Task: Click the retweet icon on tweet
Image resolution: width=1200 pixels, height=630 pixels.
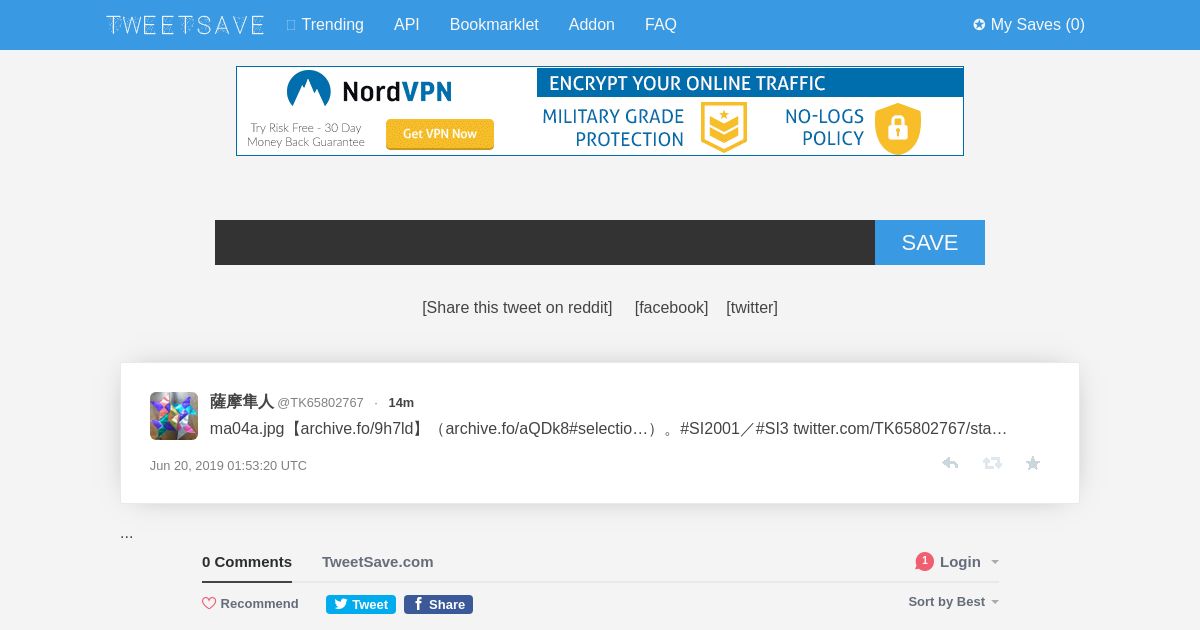Action: [x=992, y=463]
